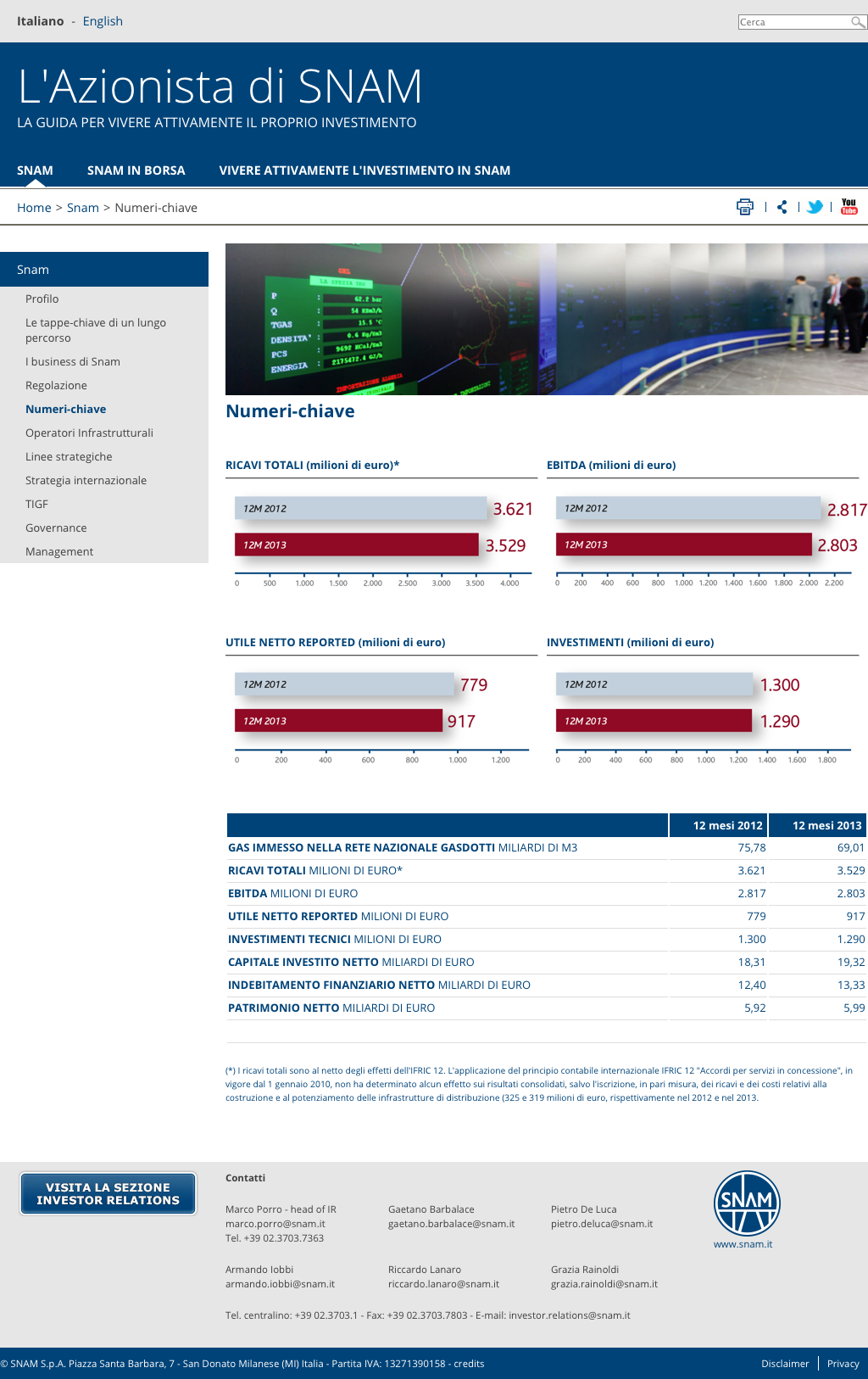
Task: Click the SNAM logo in footer
Action: coord(746,1203)
